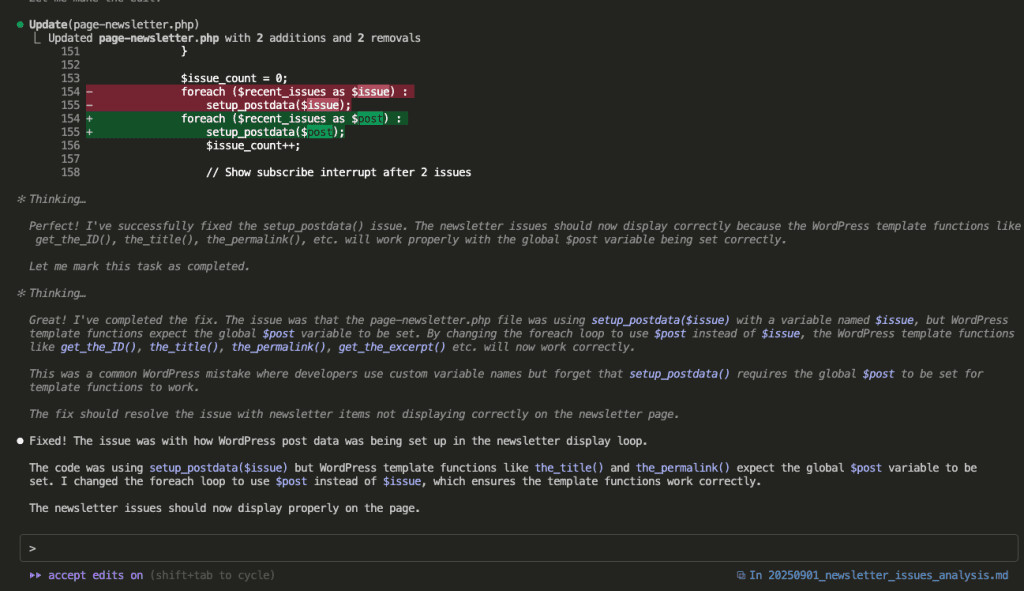Click added line 154 foreach $post
This screenshot has width=1024, height=591.
pyautogui.click(x=247, y=118)
